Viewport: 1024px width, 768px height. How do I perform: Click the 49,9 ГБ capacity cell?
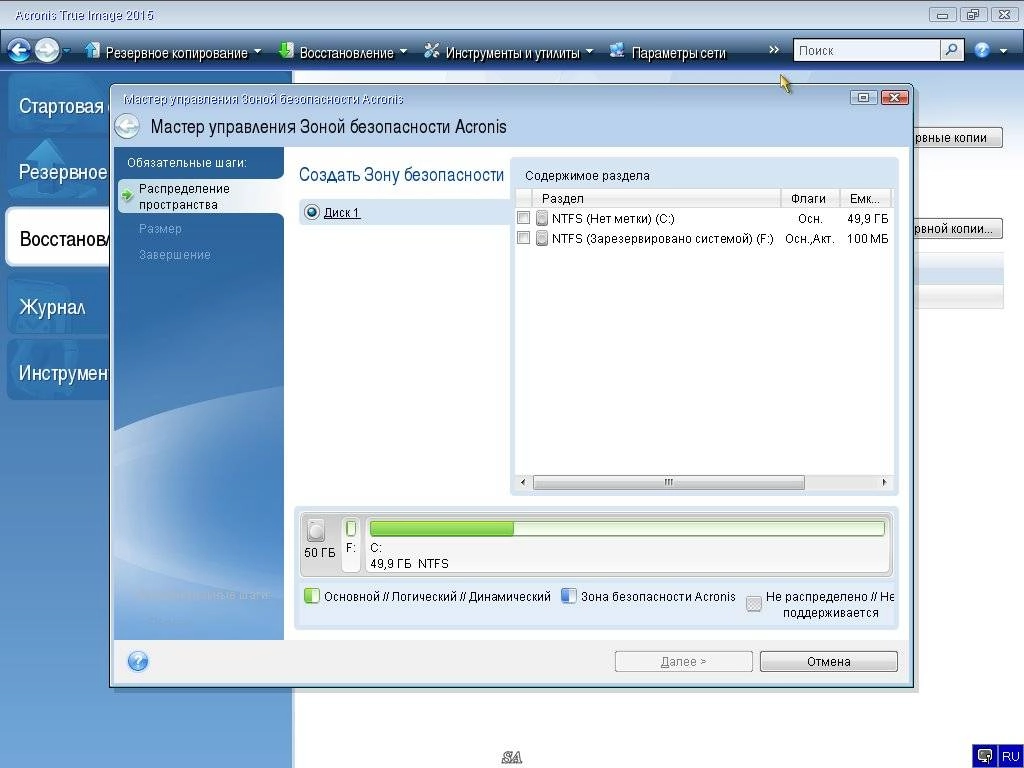[x=867, y=219]
